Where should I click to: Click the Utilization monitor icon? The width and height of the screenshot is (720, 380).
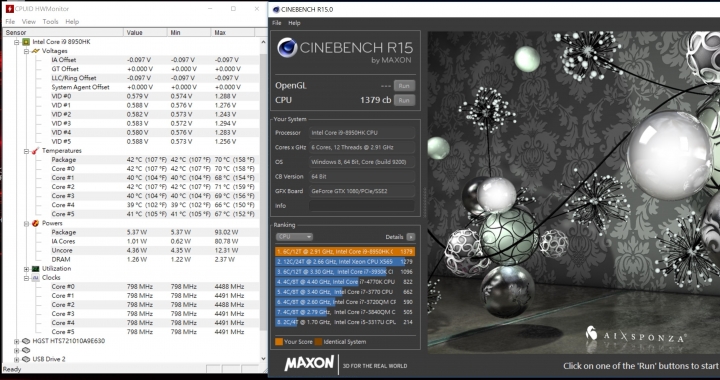click(x=35, y=269)
